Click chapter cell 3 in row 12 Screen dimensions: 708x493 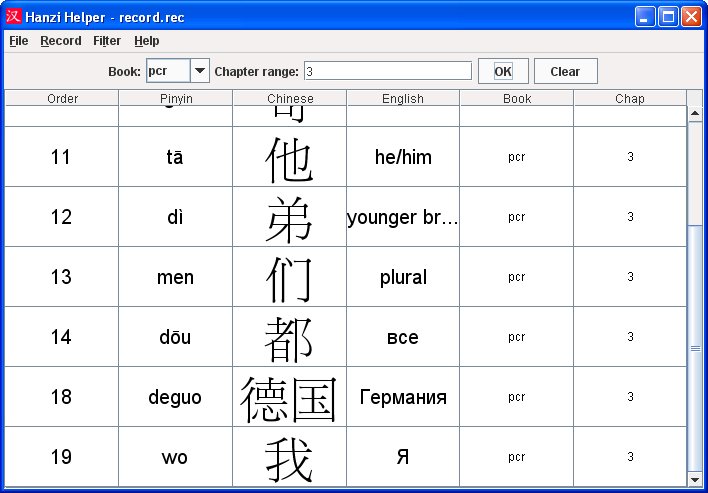[630, 217]
